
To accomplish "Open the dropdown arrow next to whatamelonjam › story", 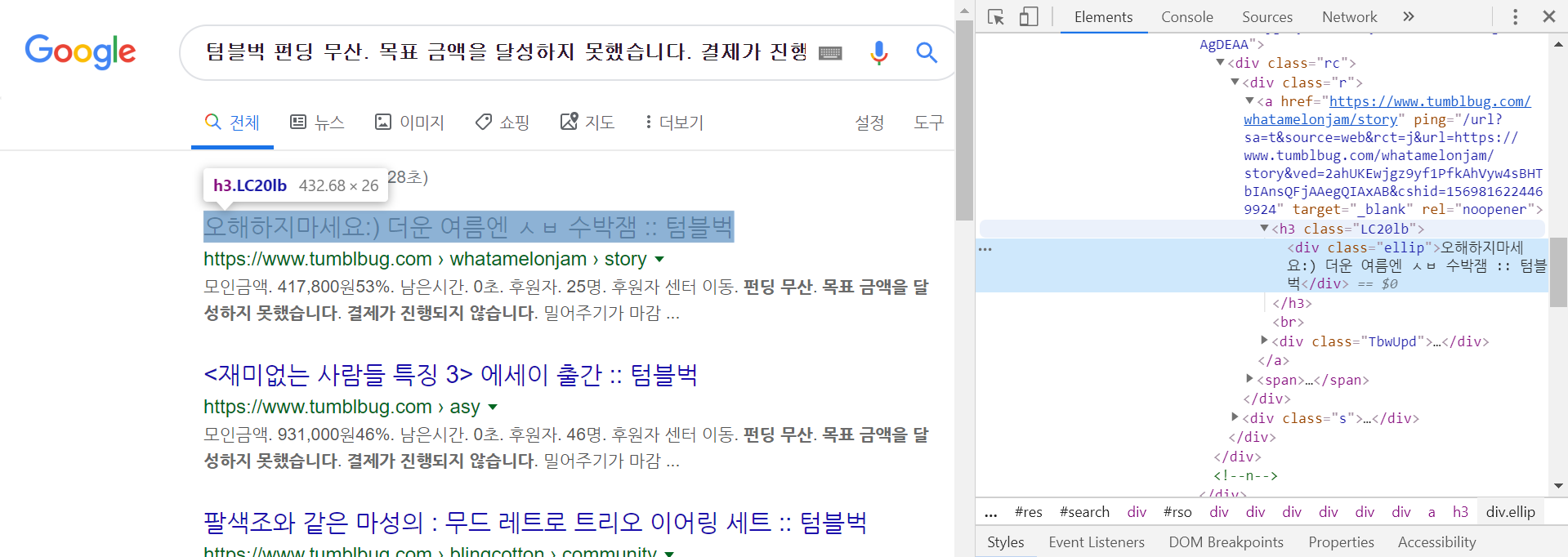I will (x=659, y=260).
